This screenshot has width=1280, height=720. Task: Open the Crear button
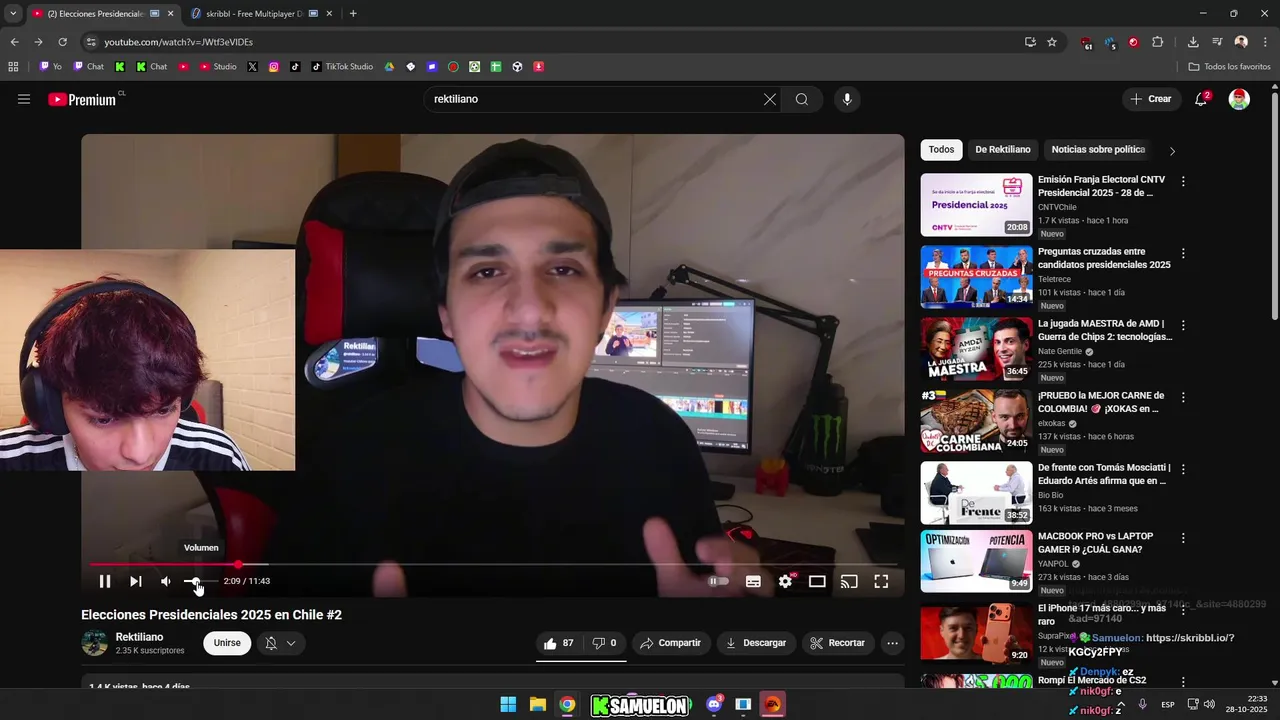click(x=1151, y=99)
